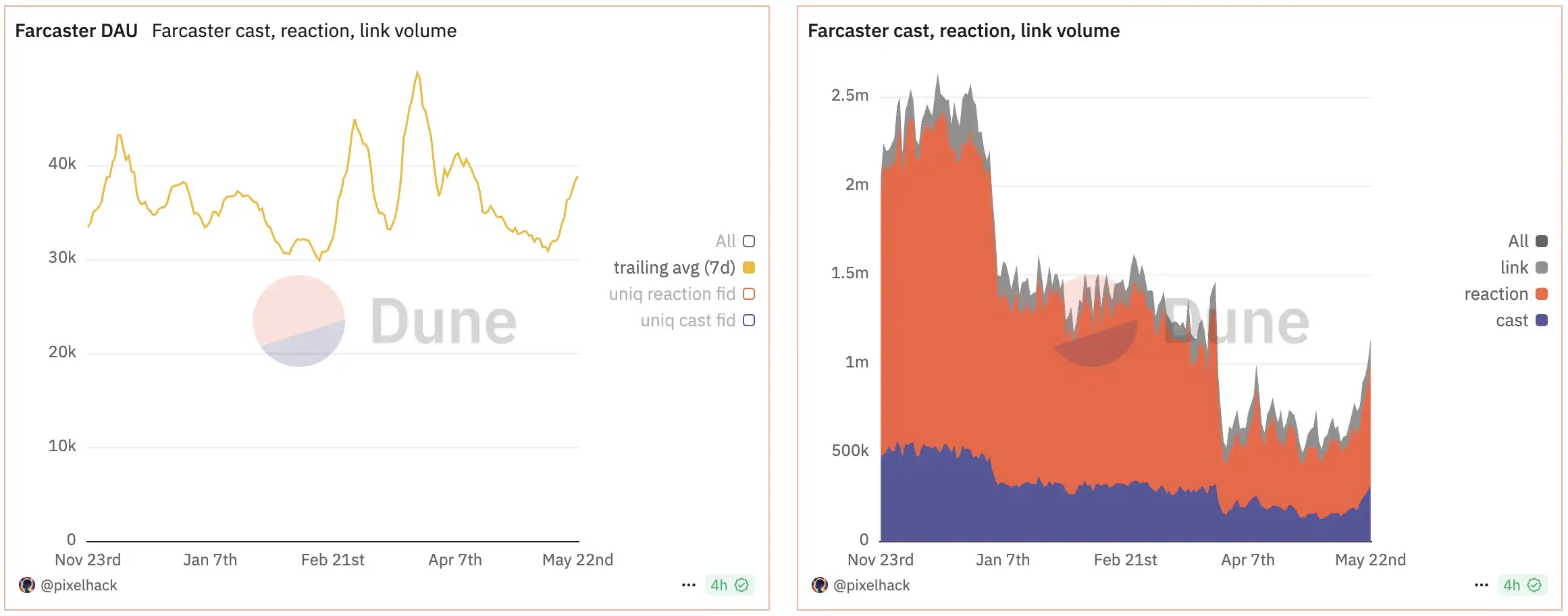Toggle the 'All' series checkbox in DAU legend

point(749,241)
